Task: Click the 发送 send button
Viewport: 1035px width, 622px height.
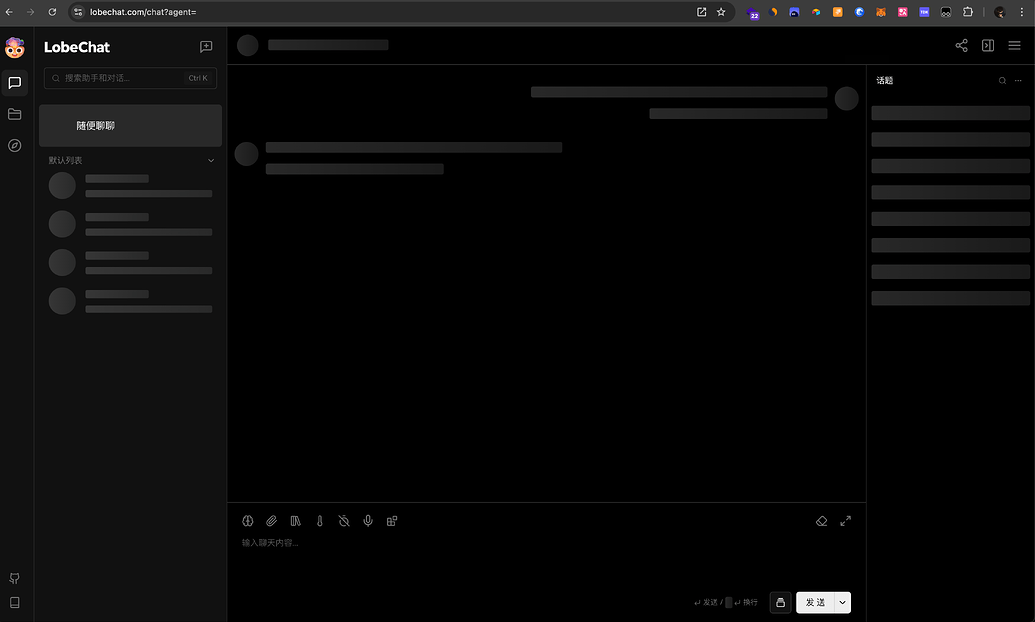Action: click(x=815, y=602)
